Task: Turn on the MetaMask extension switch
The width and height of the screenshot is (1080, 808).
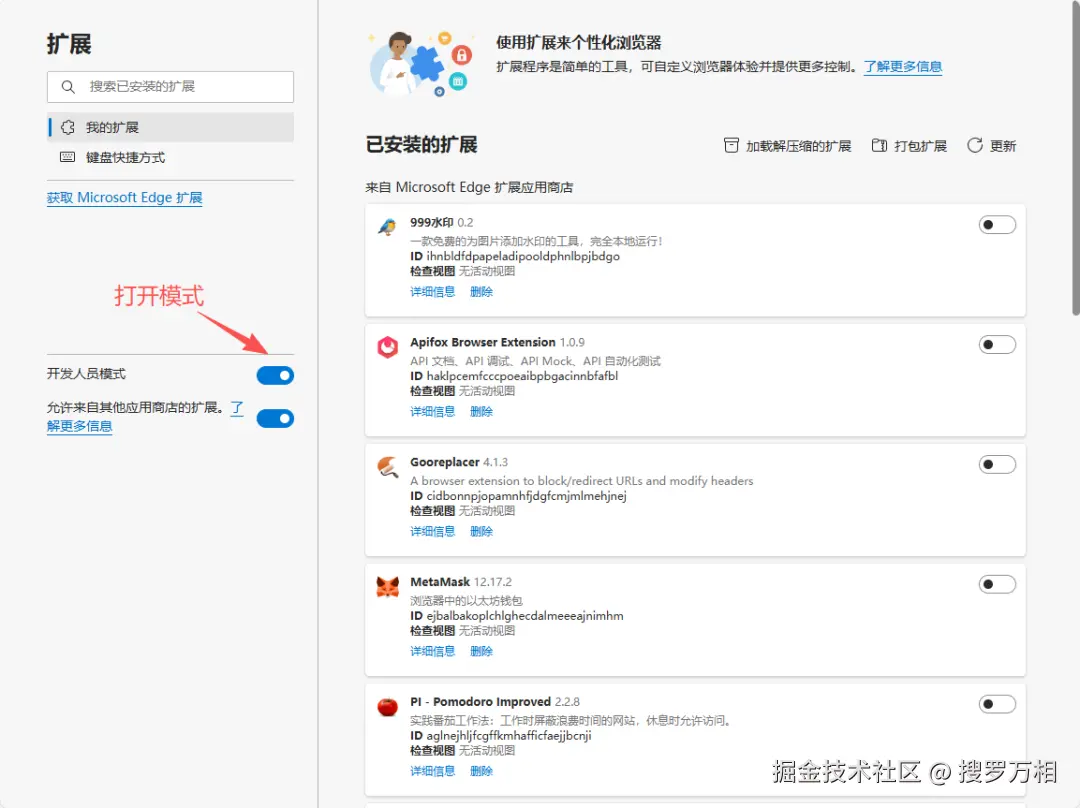Action: coord(997,584)
